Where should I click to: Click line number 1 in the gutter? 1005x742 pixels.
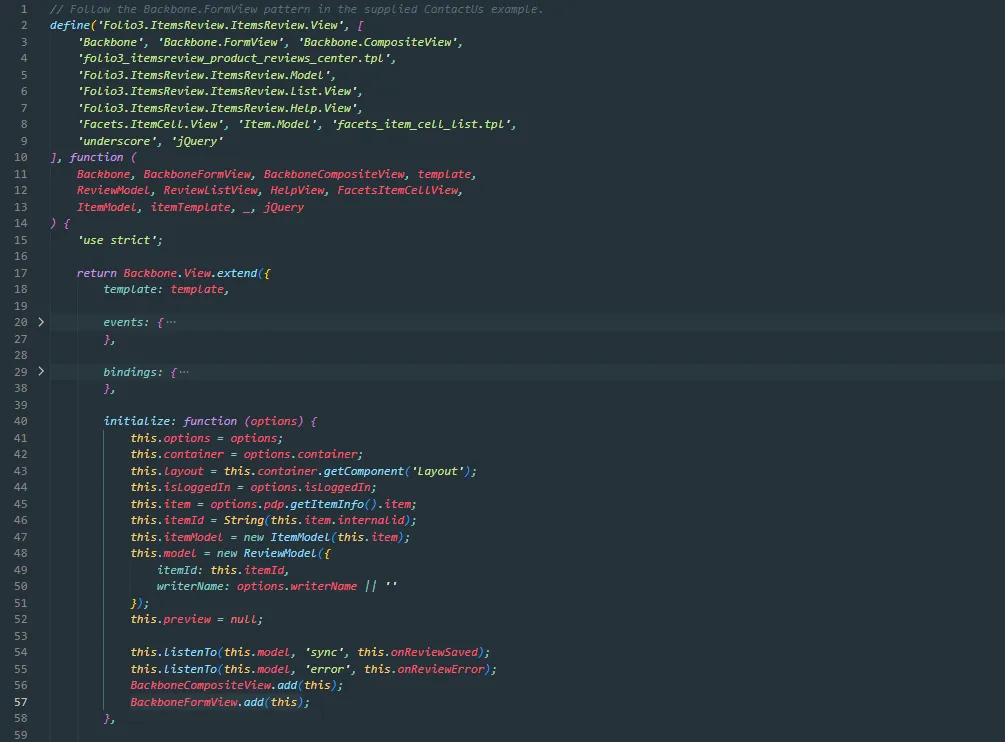(24, 9)
